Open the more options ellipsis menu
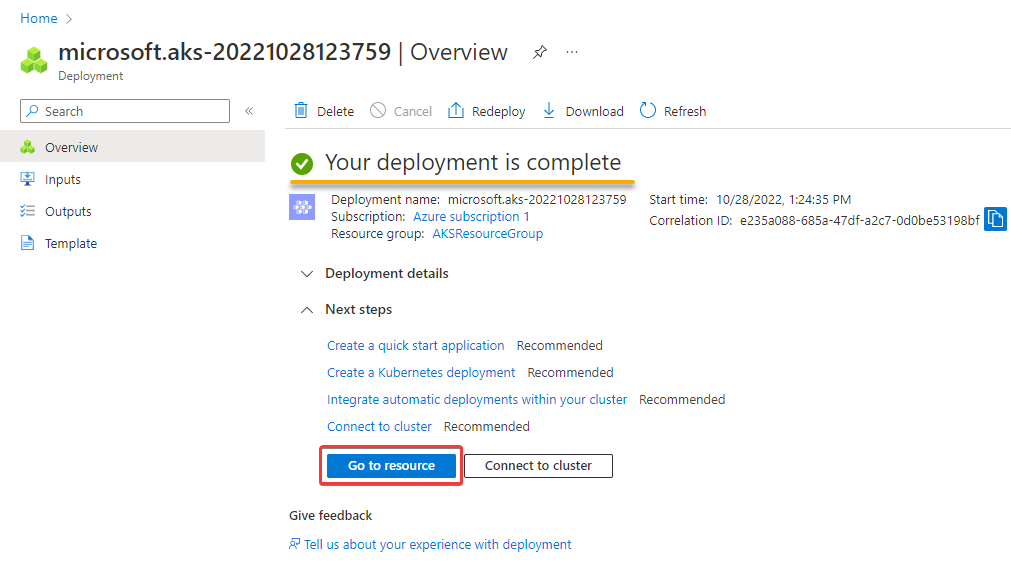Viewport: 1011px width, 564px height. coord(572,52)
